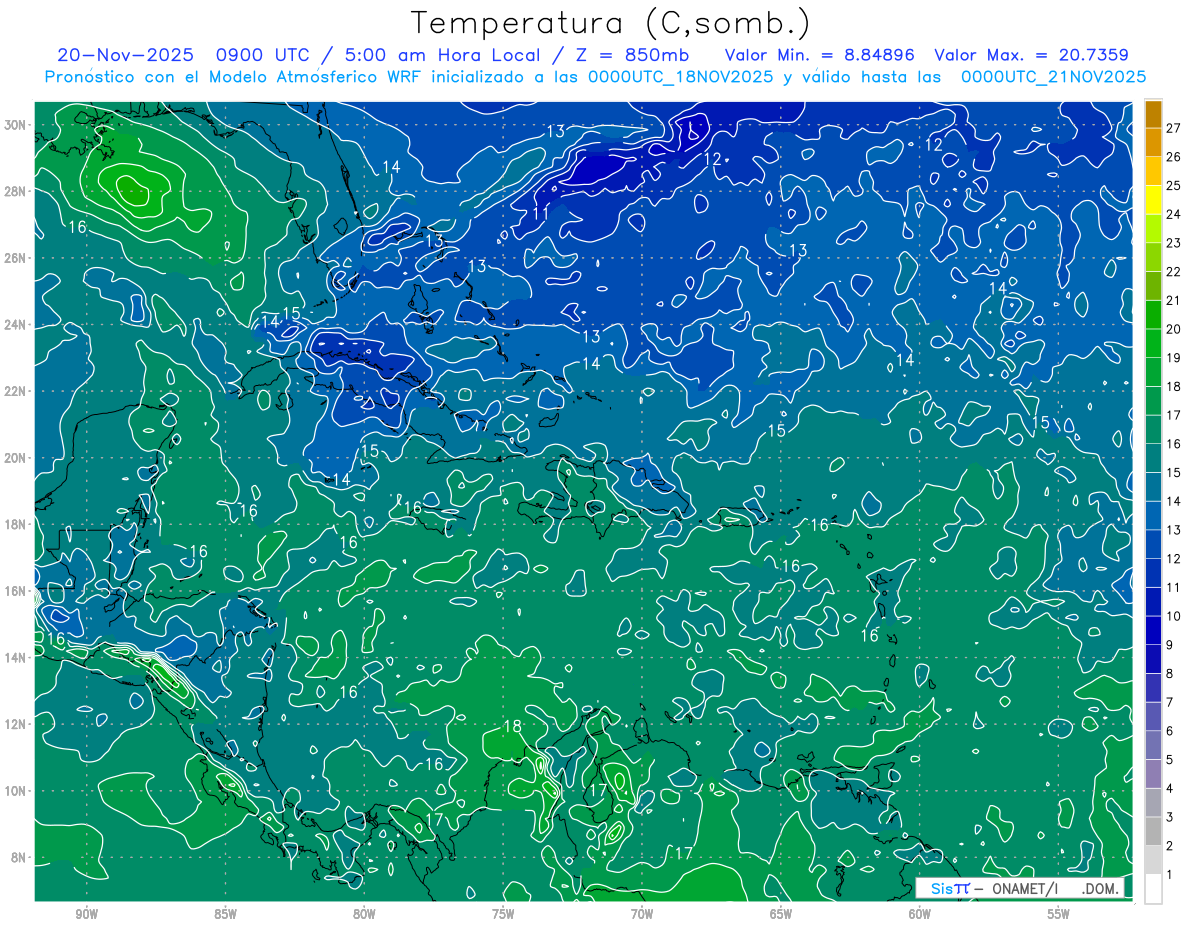Click the '55W' longitude axis label

point(1059,914)
